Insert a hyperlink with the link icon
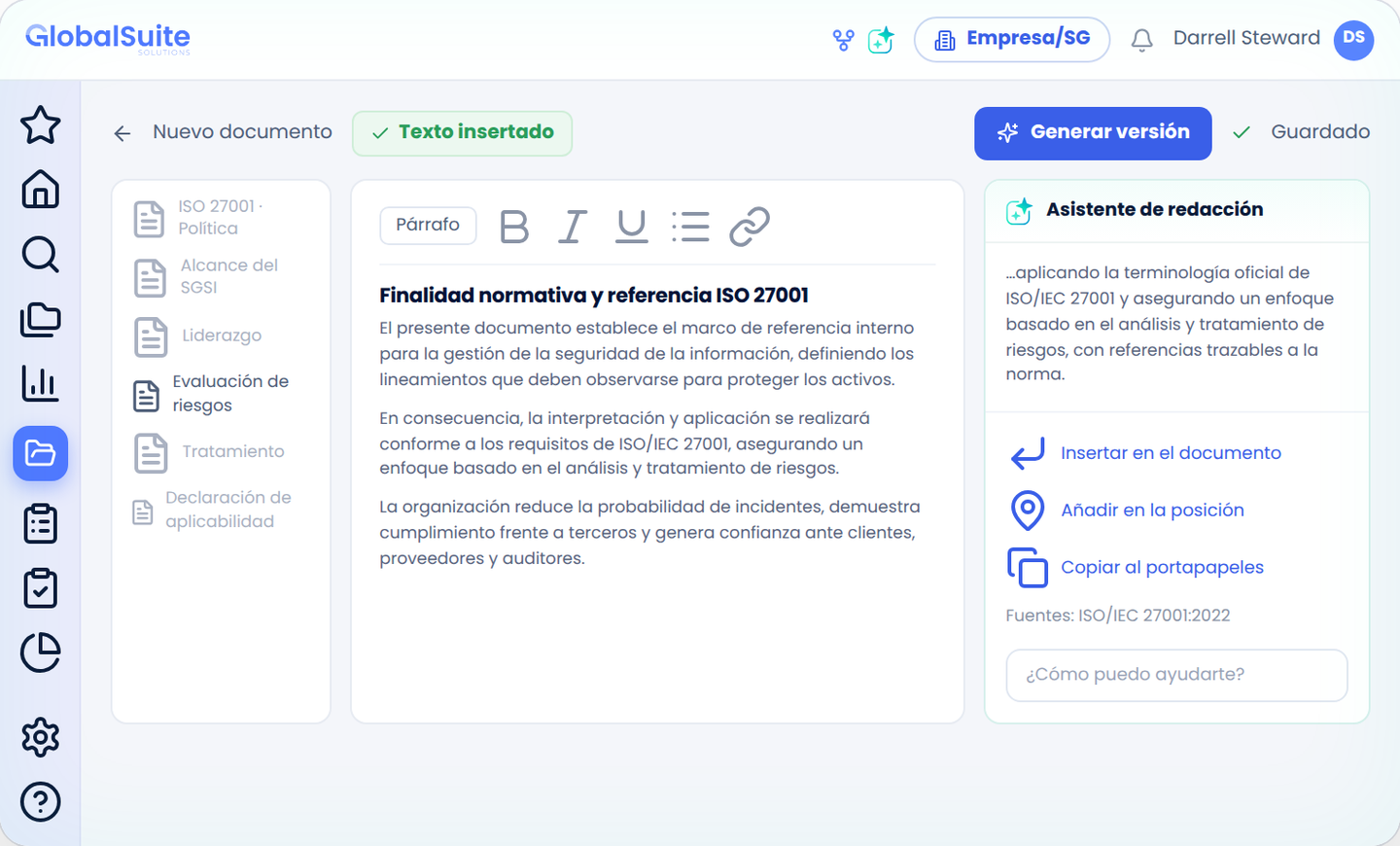1400x846 pixels. (750, 227)
